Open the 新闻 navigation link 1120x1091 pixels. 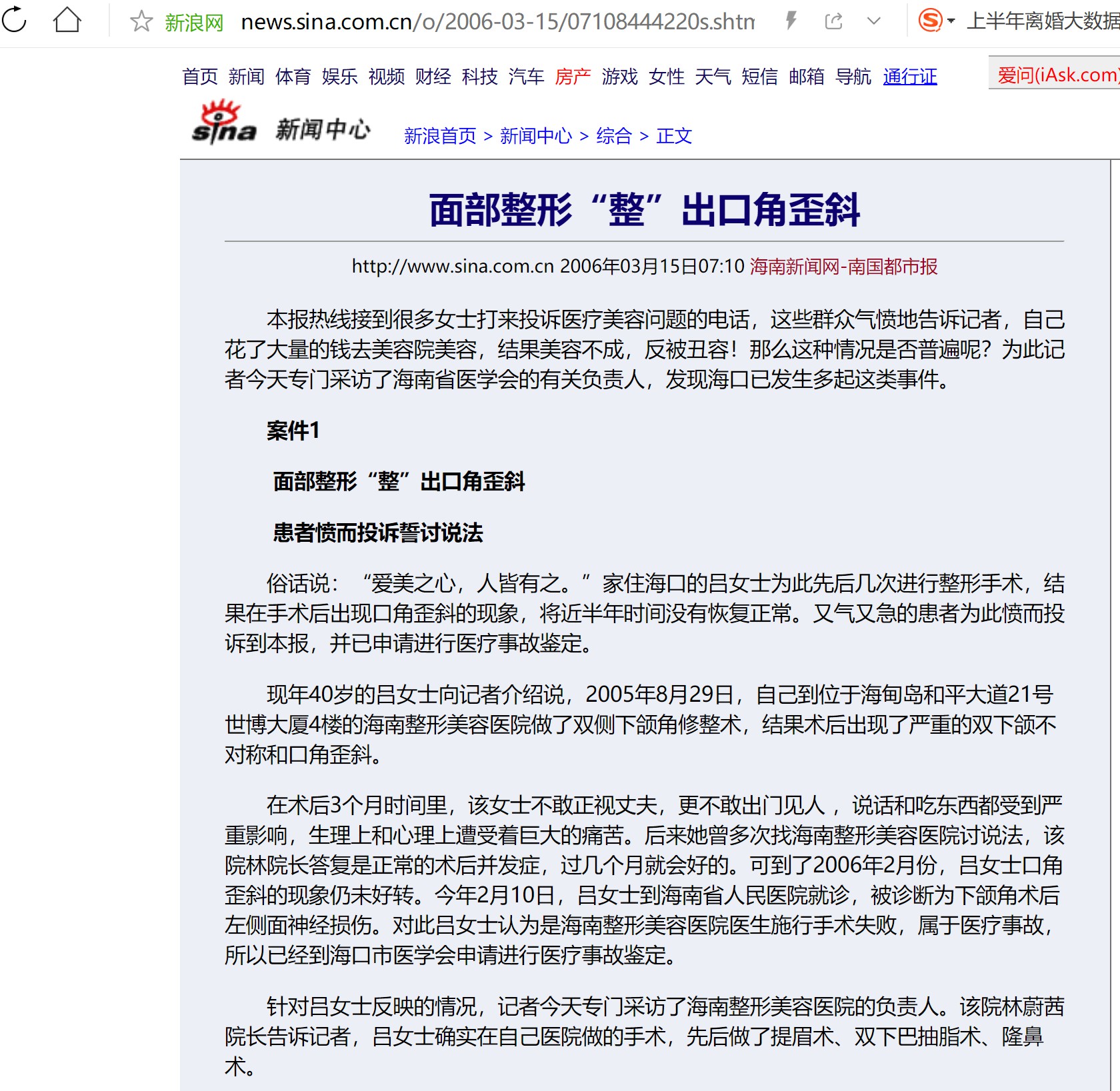[247, 77]
